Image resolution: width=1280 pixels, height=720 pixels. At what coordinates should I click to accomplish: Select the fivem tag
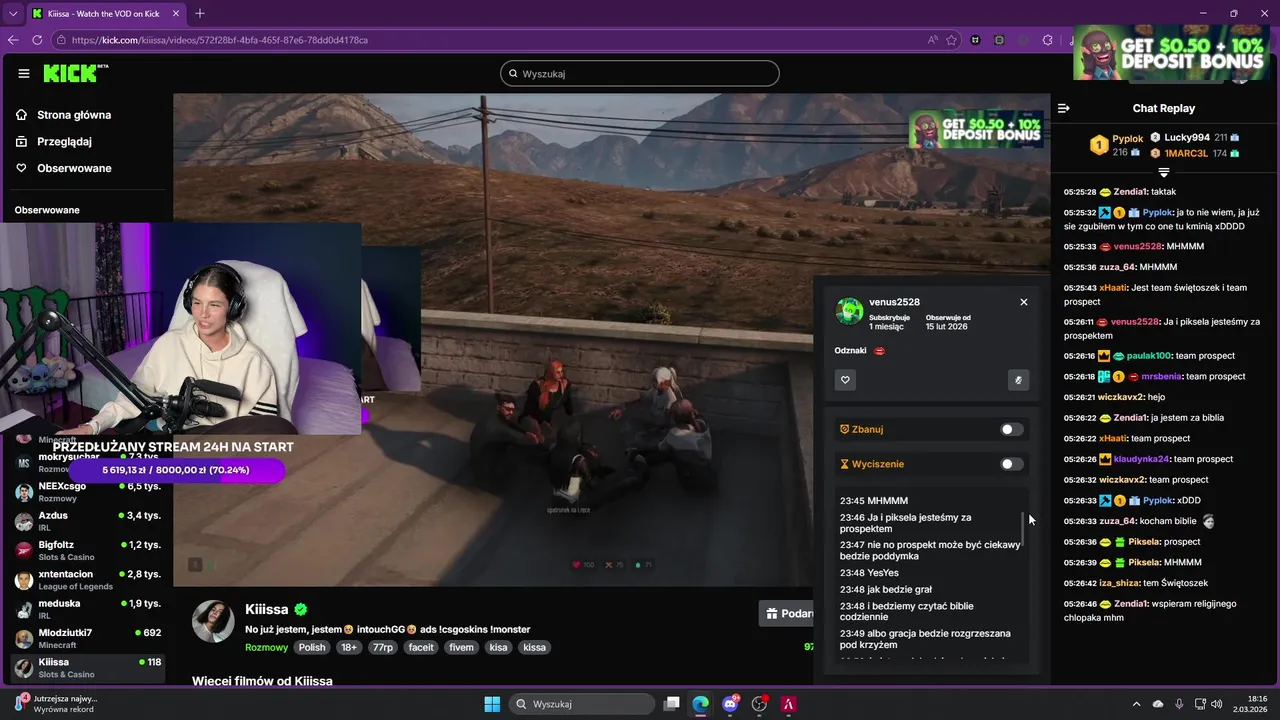pos(462,647)
